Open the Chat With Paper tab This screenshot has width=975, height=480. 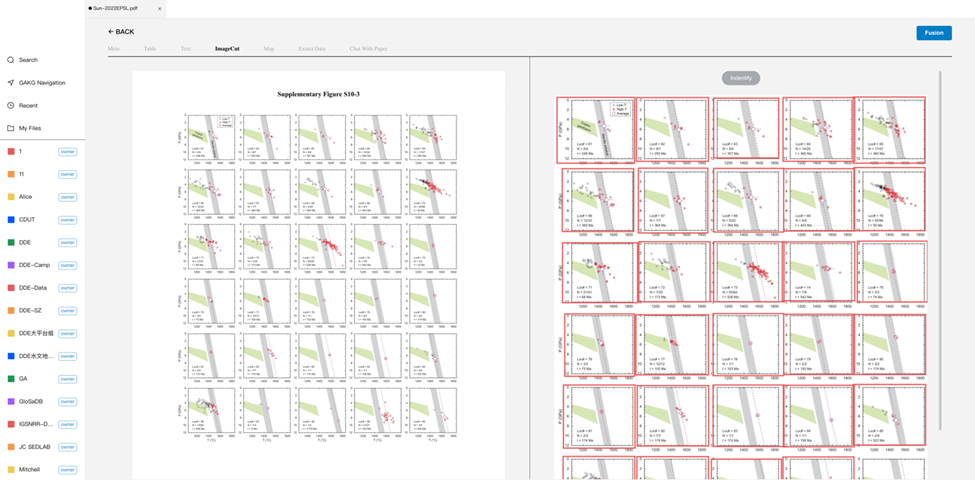click(368, 48)
